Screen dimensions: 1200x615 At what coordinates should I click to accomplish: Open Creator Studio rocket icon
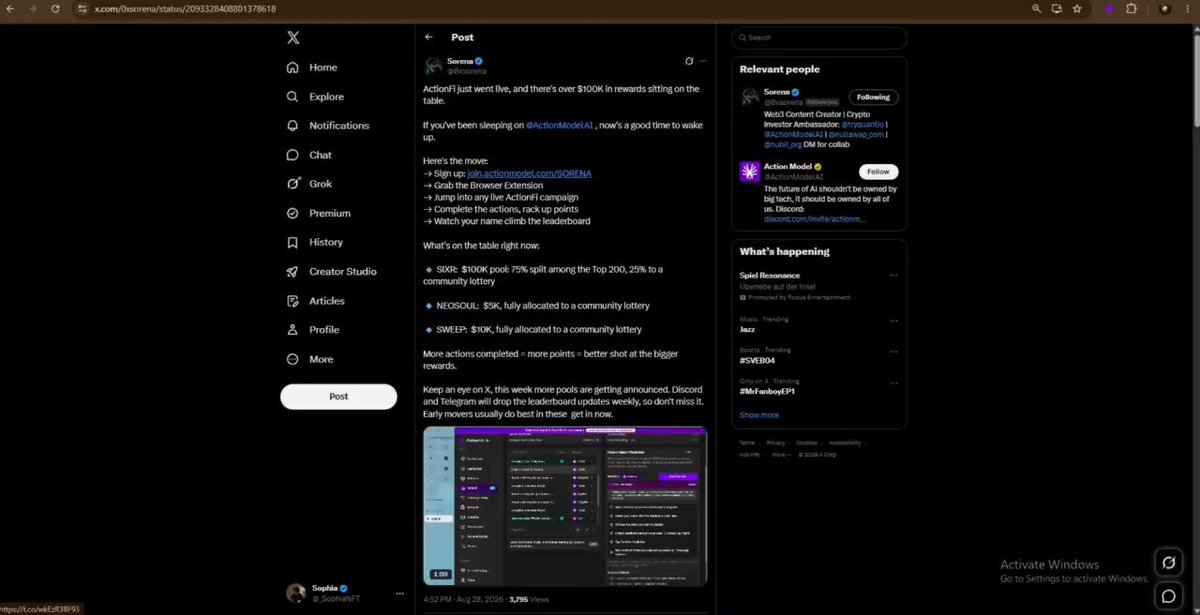click(x=293, y=272)
